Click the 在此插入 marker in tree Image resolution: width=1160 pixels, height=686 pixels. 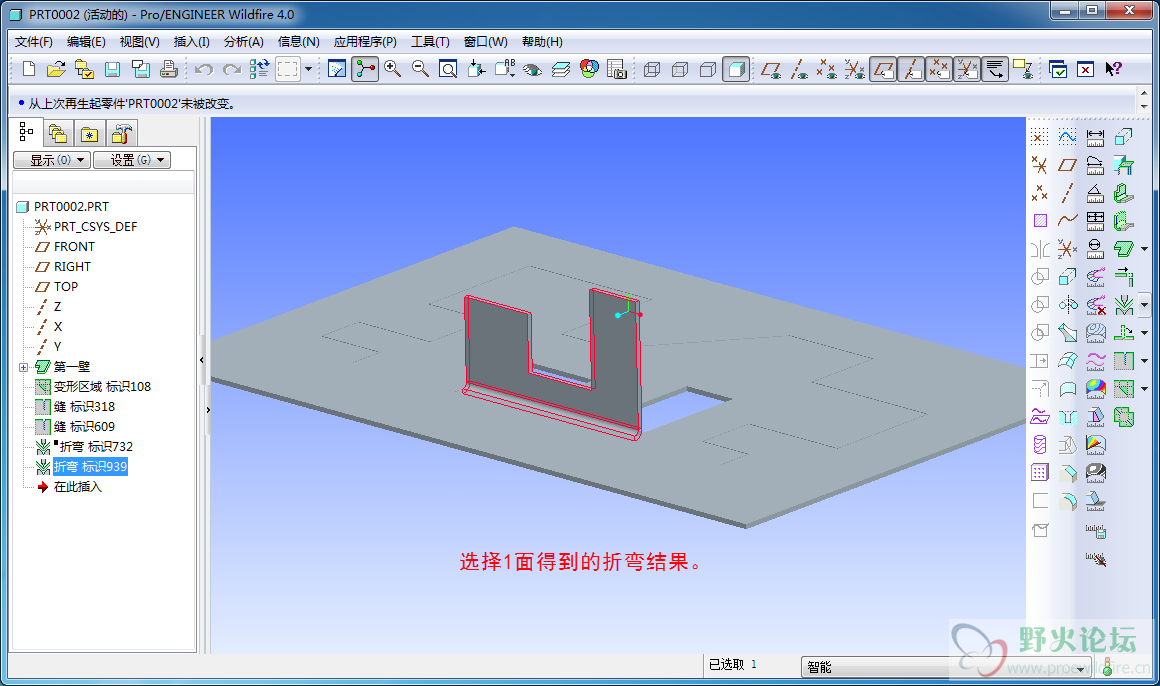tap(78, 487)
